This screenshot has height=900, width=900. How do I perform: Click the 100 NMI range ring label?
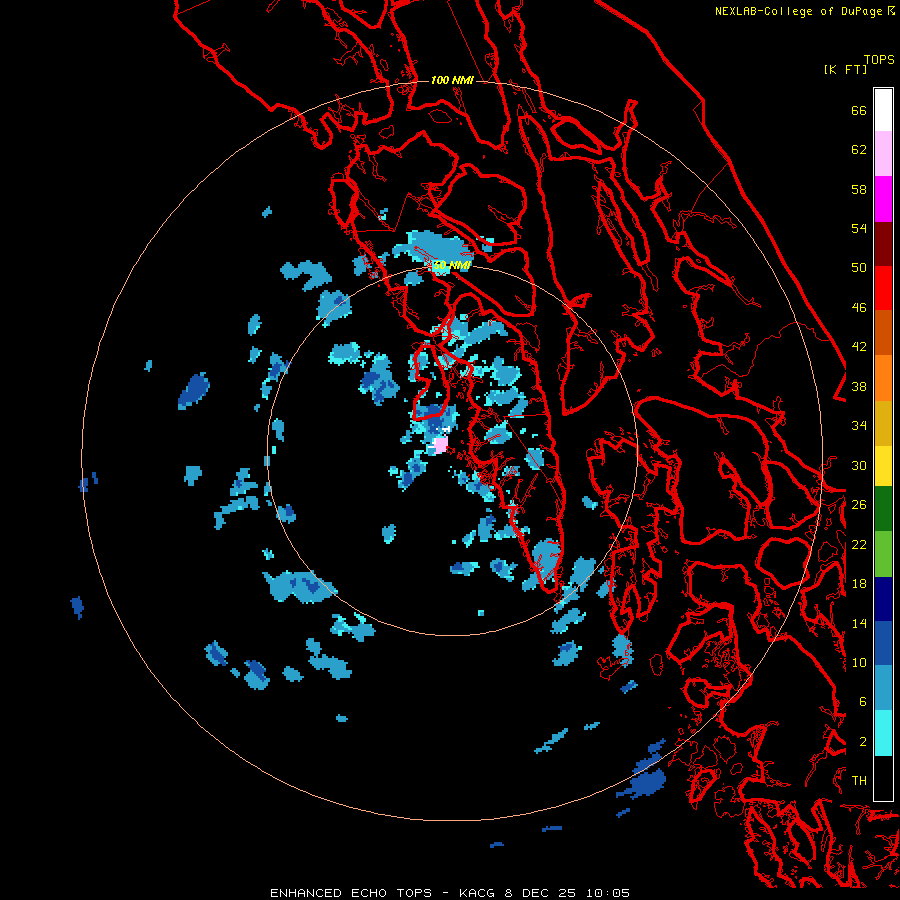[x=452, y=80]
